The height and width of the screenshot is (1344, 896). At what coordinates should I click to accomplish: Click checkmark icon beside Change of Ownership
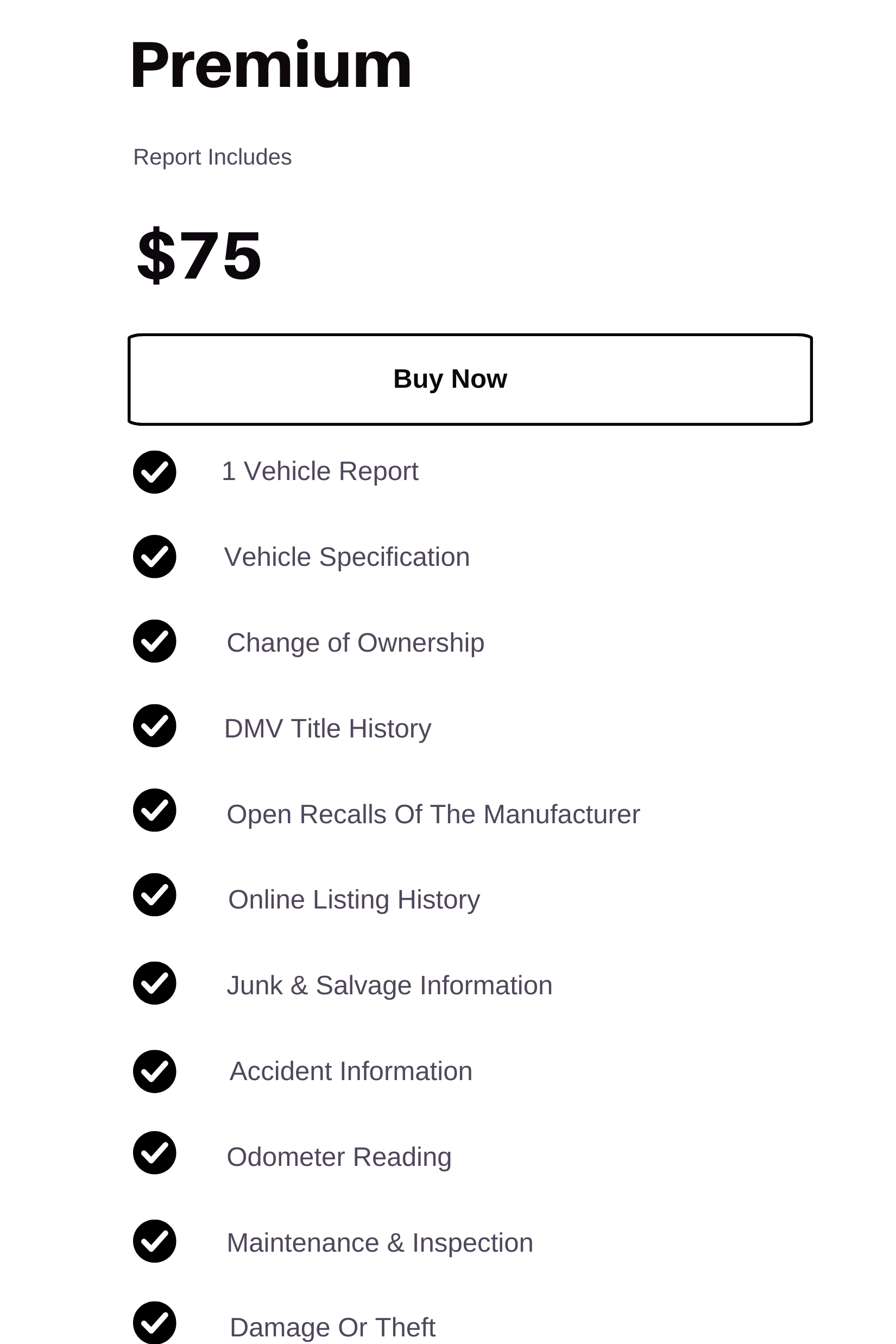(154, 641)
